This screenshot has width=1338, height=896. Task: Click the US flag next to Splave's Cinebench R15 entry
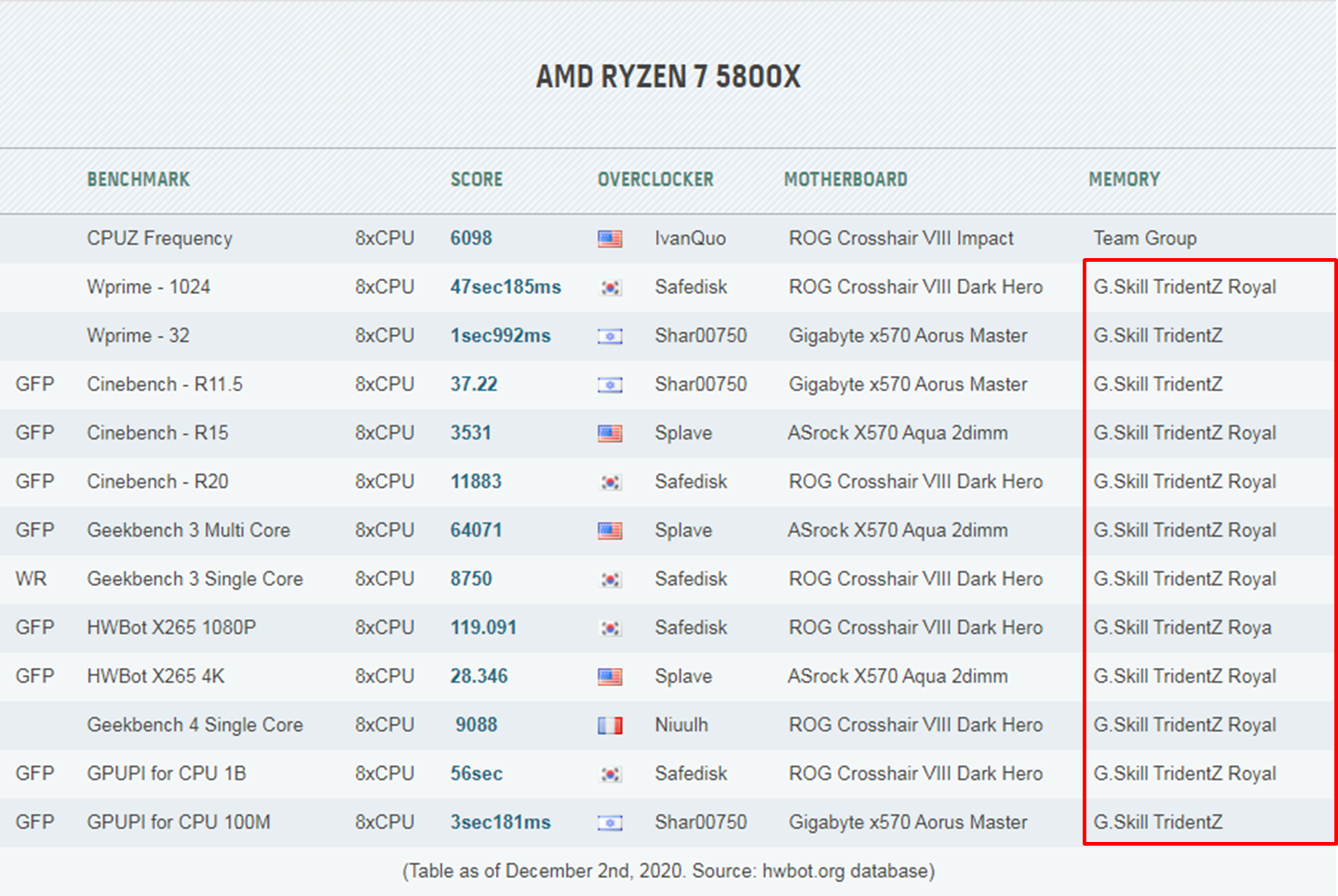[610, 432]
